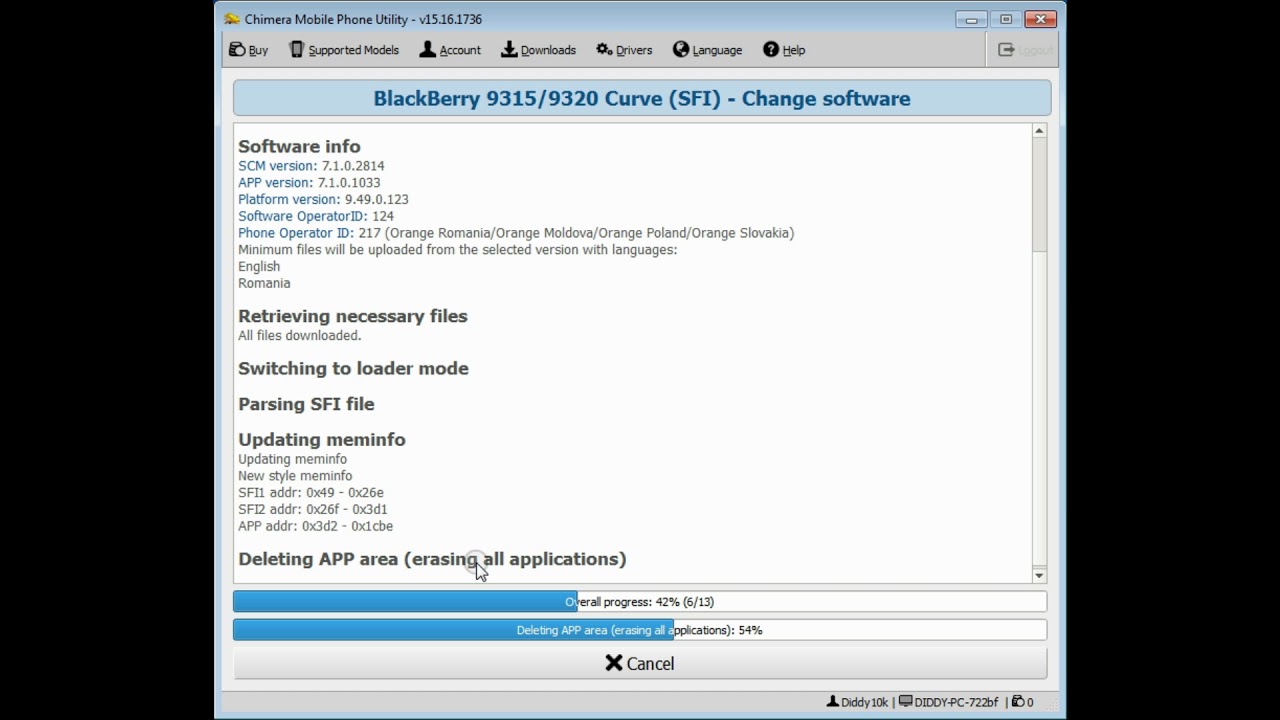Click the credits counter in status bar
The width and height of the screenshot is (1280, 720).
(x=1022, y=702)
